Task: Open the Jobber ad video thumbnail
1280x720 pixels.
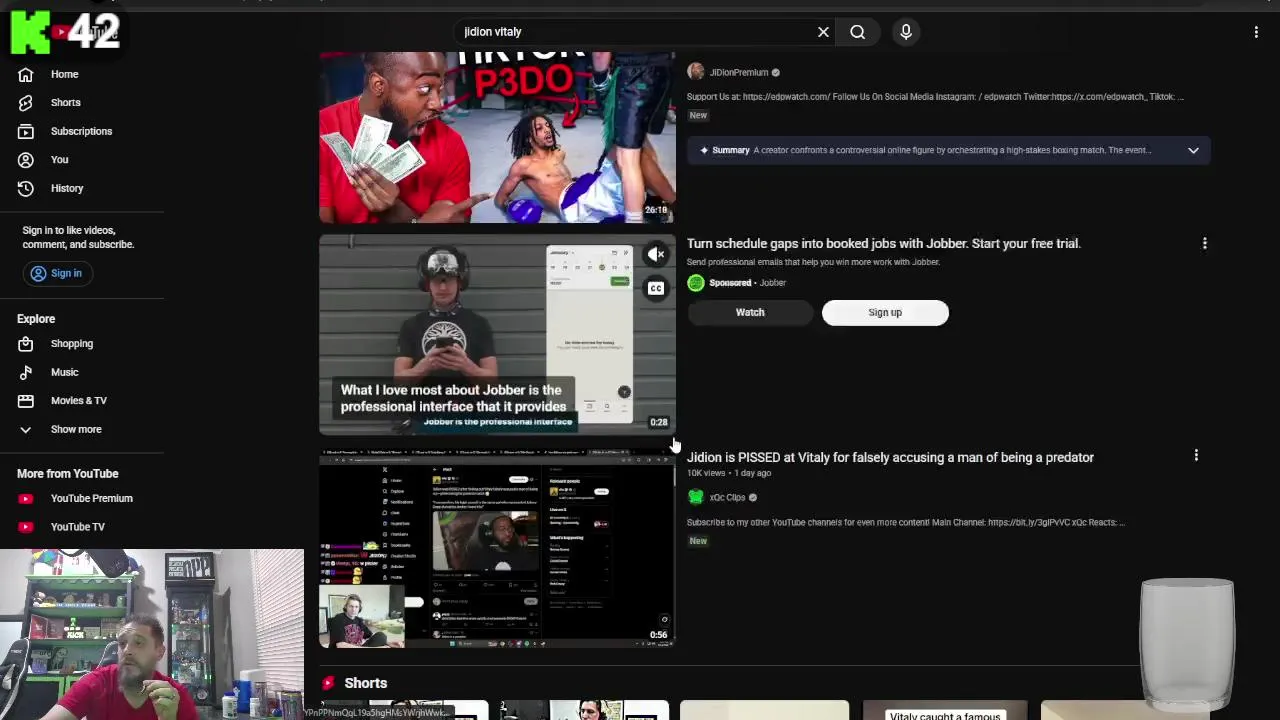Action: coord(497,335)
